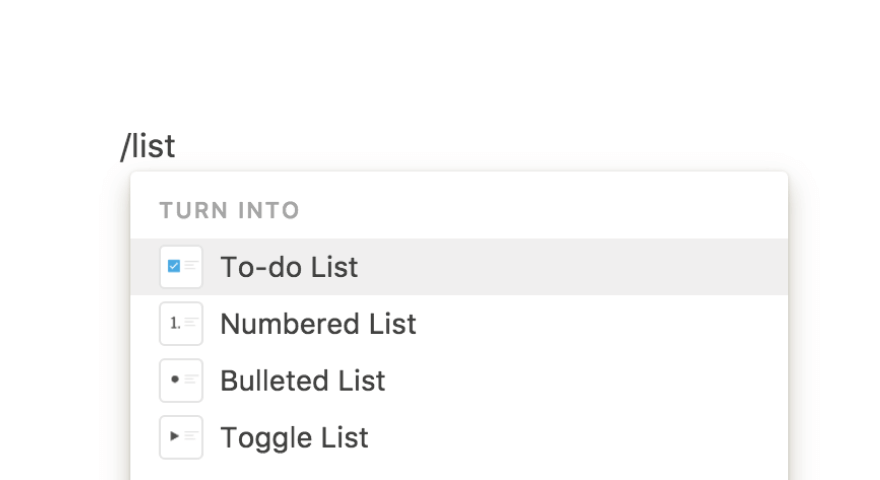Click the Bulleted List dot icon
Screen dimensions: 880x480
[x=181, y=381]
